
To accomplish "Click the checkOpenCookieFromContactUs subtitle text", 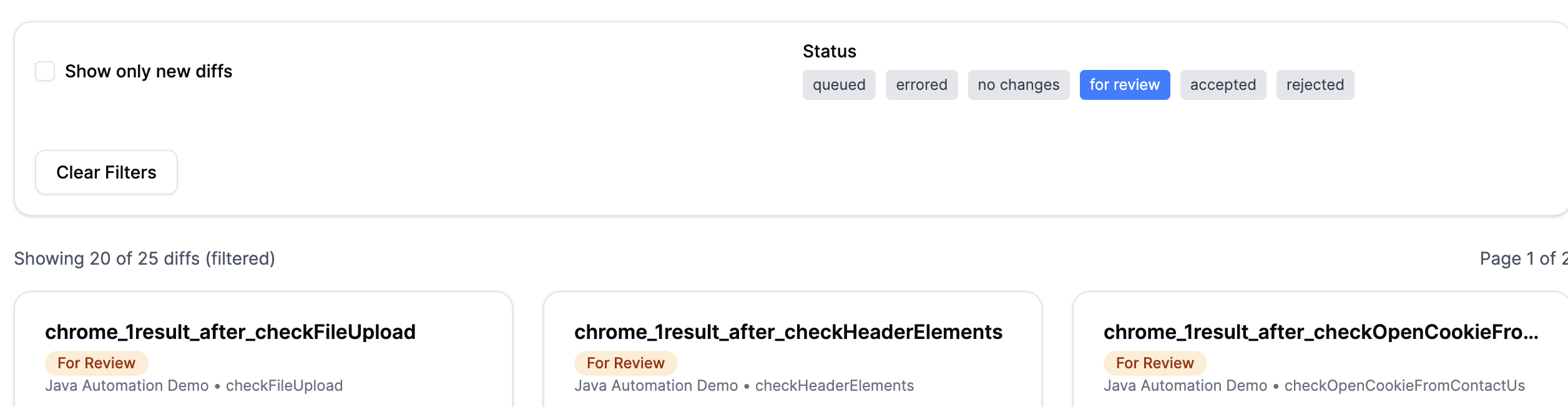I will (x=1404, y=386).
